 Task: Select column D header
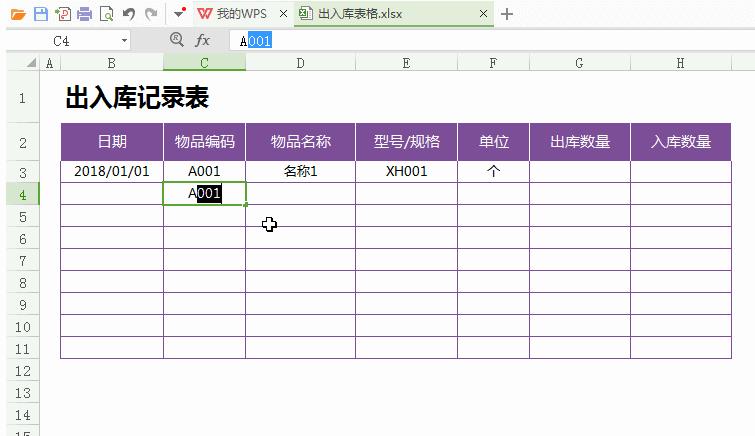tap(300, 63)
